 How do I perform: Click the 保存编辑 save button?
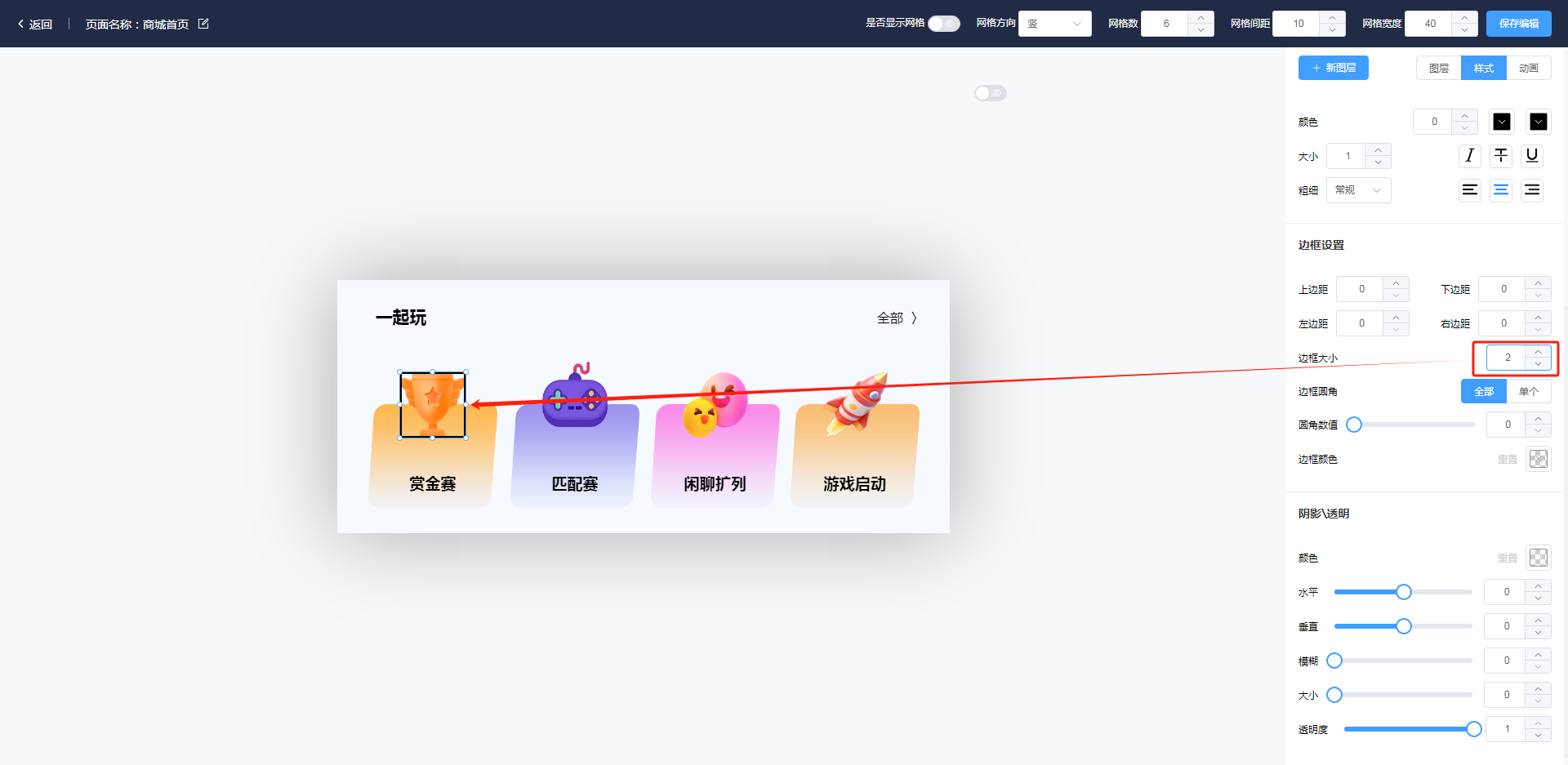[x=1518, y=24]
